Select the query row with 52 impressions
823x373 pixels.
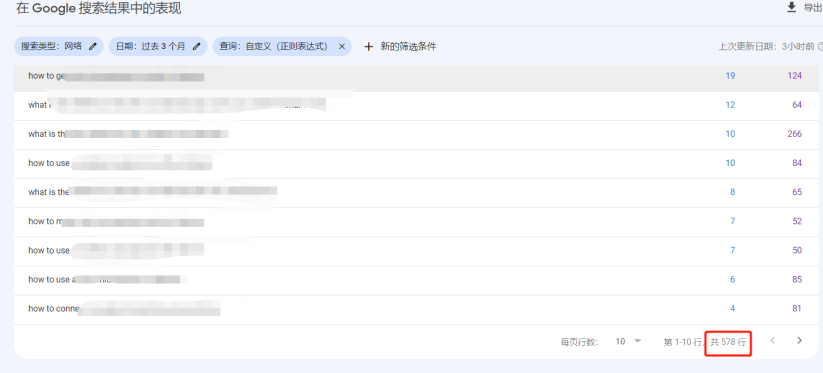416,222
